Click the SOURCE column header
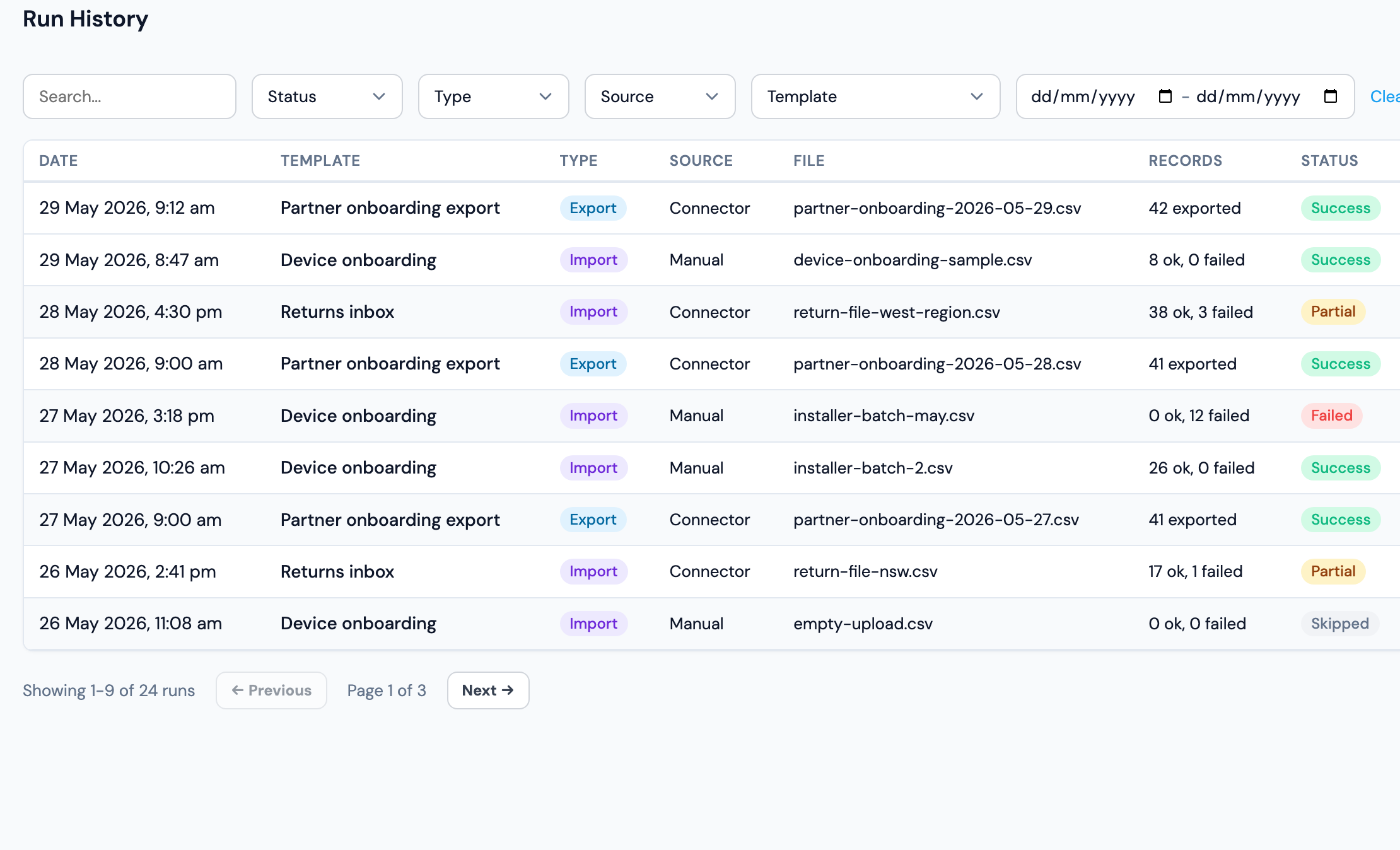 tap(701, 161)
